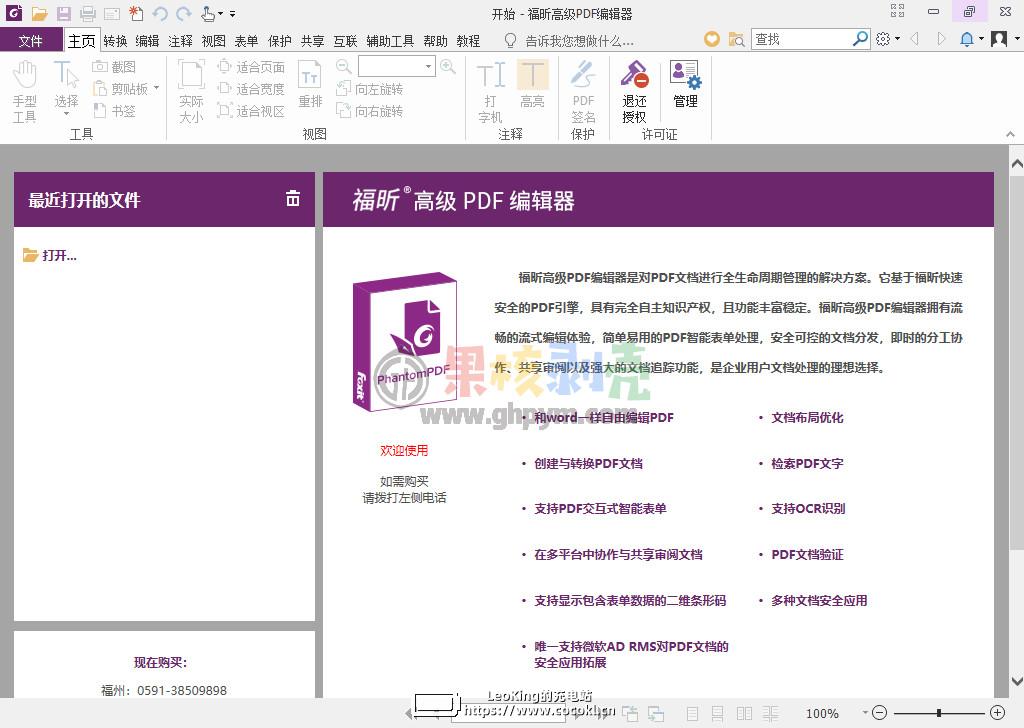Switch to the 共享 (Share) ribbon tab
The width and height of the screenshot is (1024, 728).
click(312, 41)
